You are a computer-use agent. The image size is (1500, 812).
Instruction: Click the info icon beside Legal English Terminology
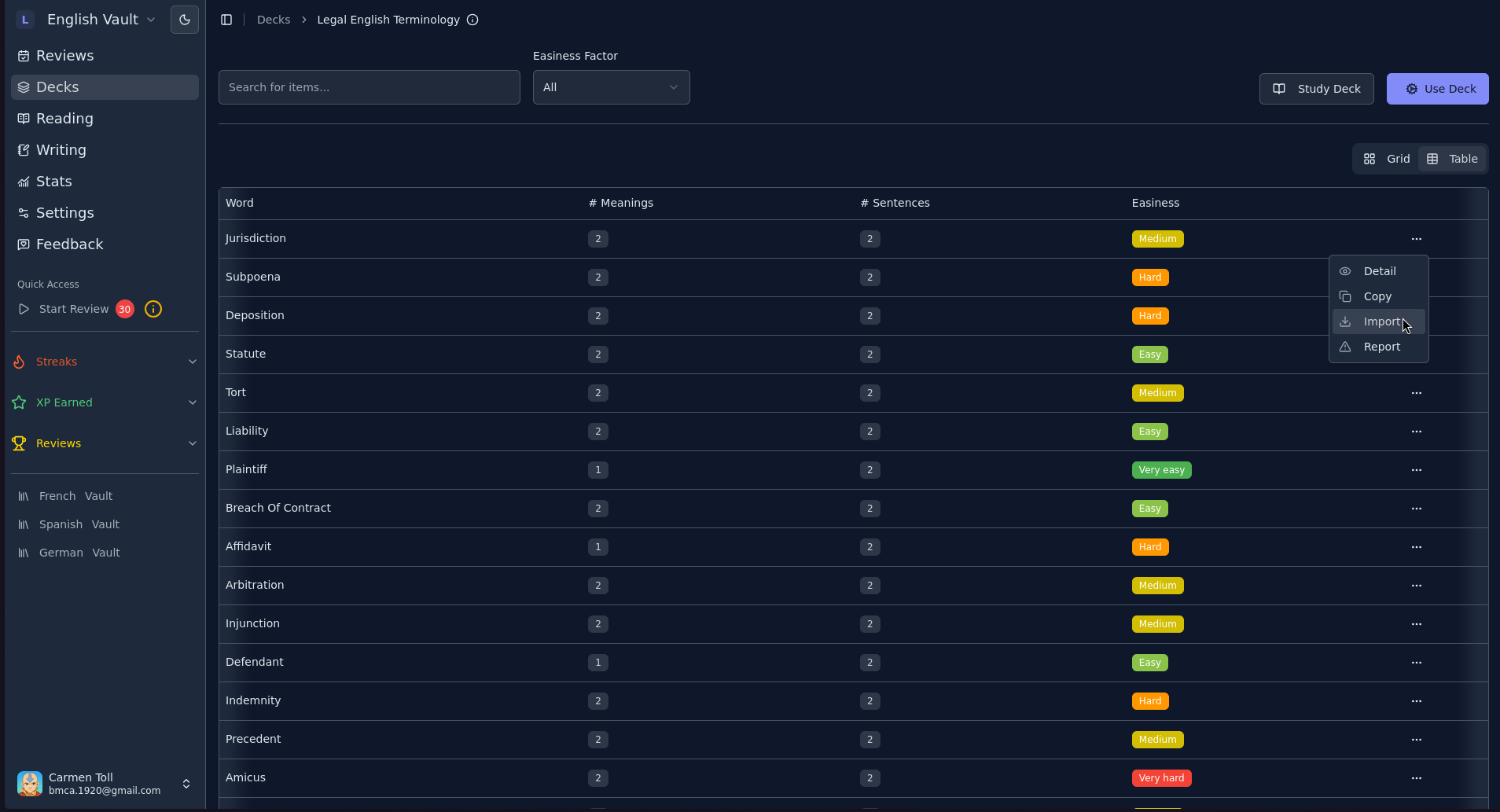pyautogui.click(x=472, y=20)
